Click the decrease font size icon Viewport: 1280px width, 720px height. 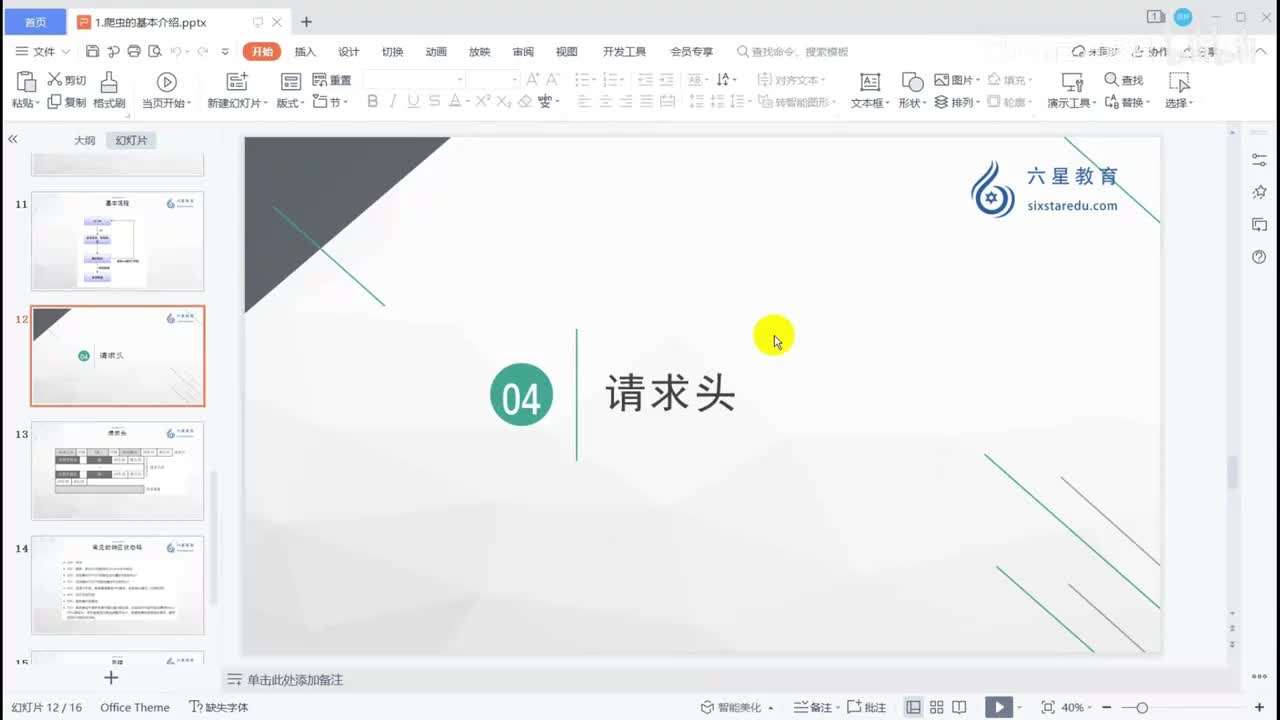[553, 79]
